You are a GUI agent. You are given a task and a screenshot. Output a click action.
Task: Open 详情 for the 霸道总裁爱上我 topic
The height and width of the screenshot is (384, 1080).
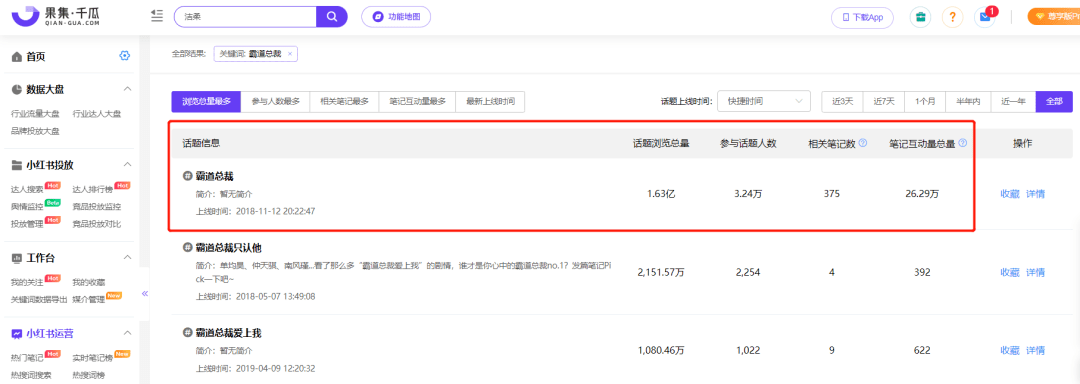pos(1035,350)
